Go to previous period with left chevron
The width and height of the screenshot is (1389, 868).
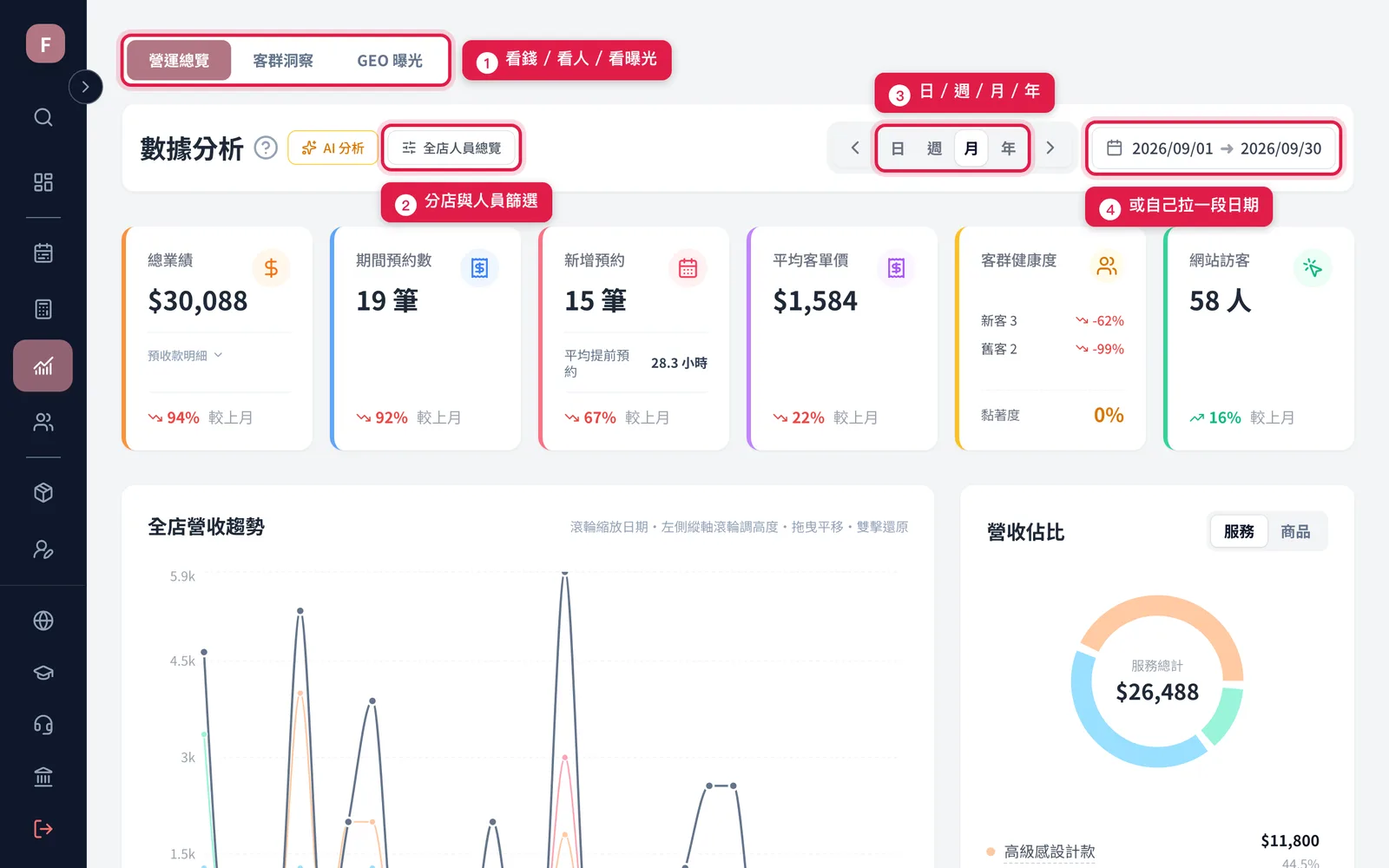[x=855, y=148]
